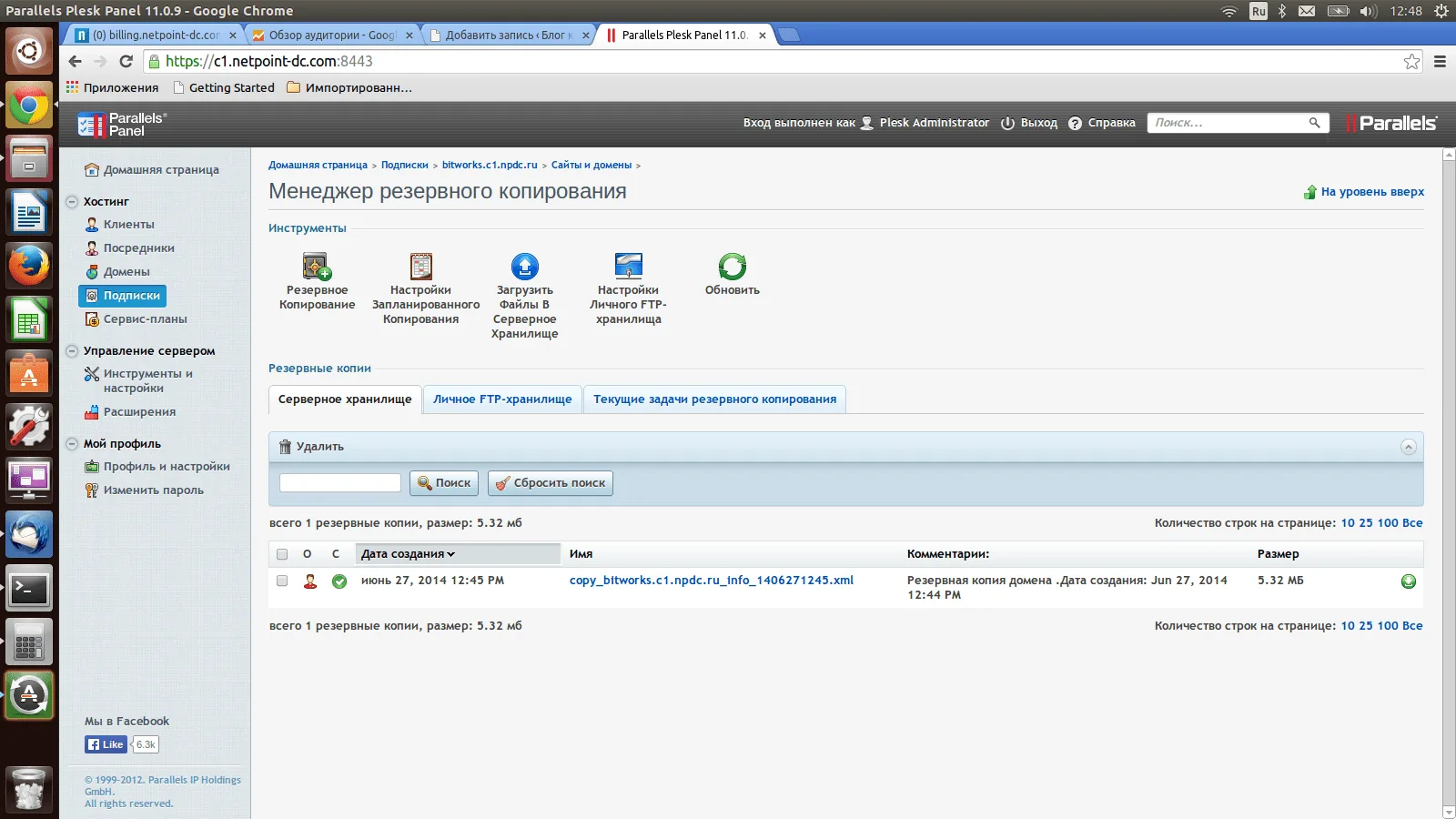Click the Обновить refresh icon
Viewport: 1456px width, 819px height.
coord(732,266)
